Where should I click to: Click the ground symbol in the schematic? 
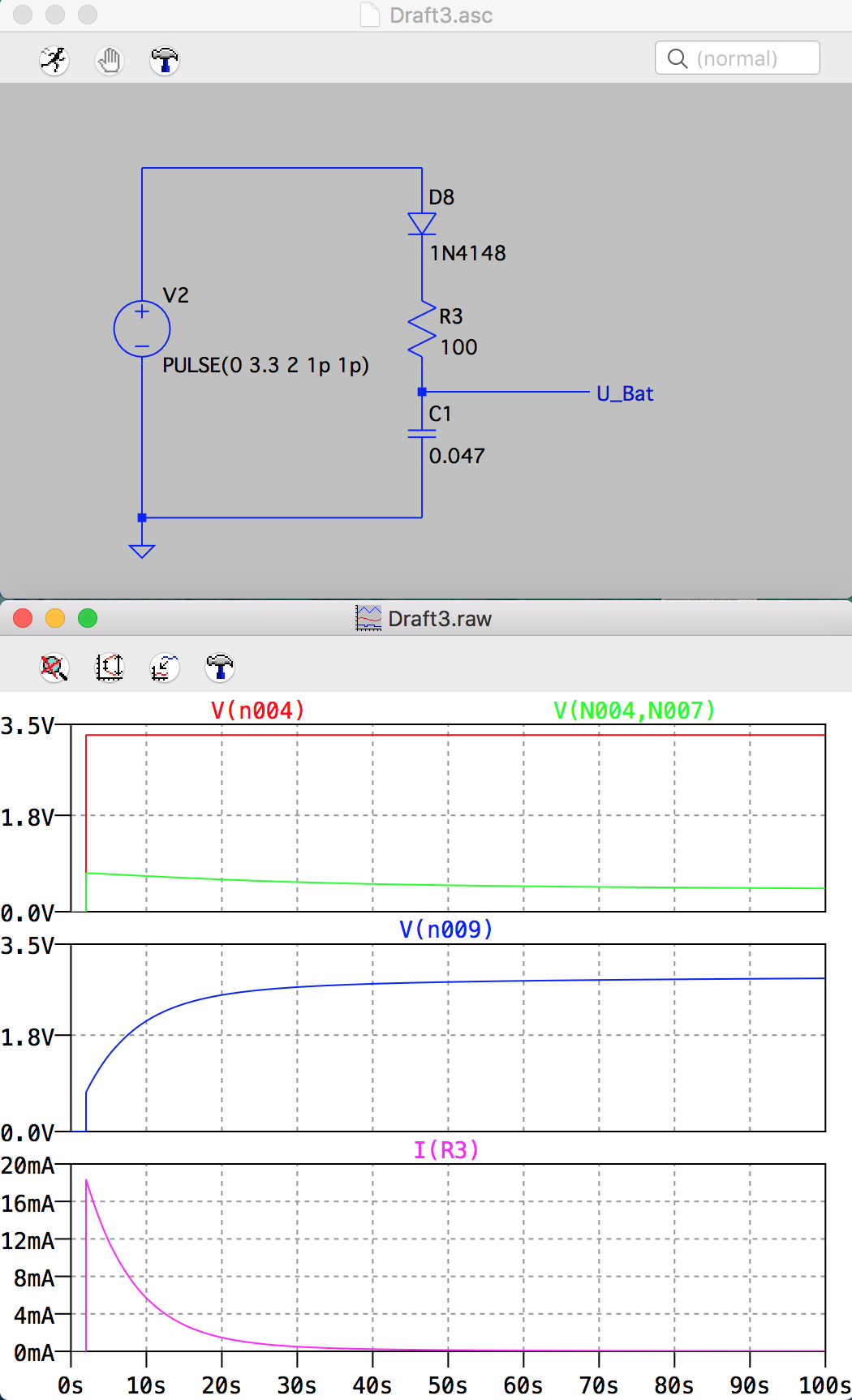142,551
